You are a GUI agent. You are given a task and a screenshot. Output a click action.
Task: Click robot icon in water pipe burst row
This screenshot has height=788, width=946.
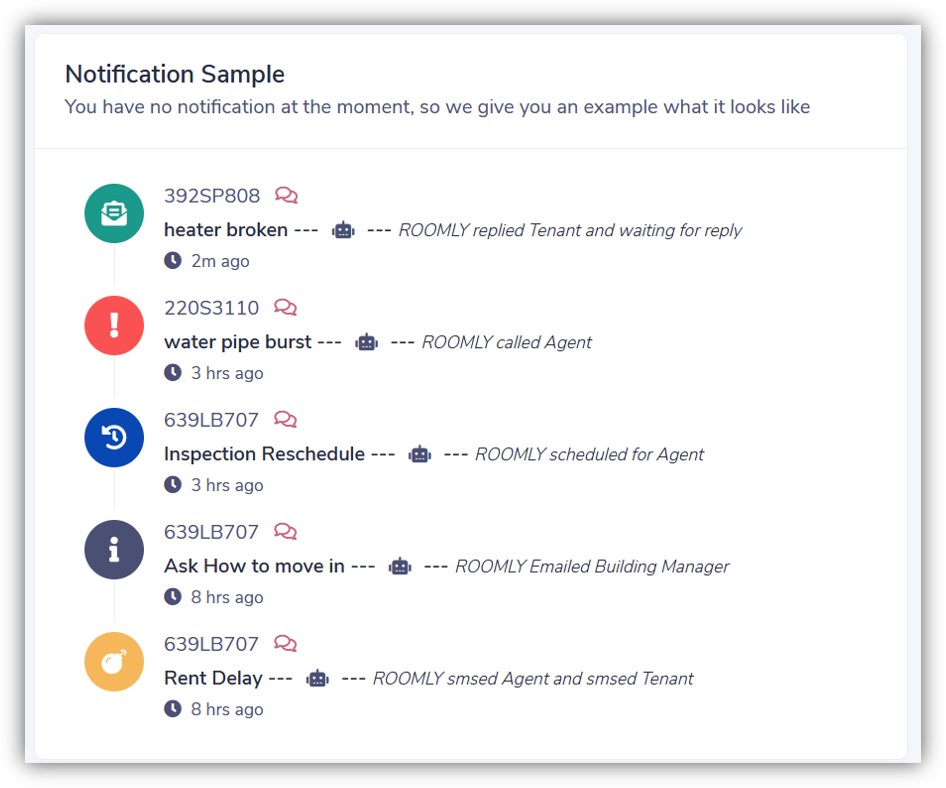(x=367, y=342)
